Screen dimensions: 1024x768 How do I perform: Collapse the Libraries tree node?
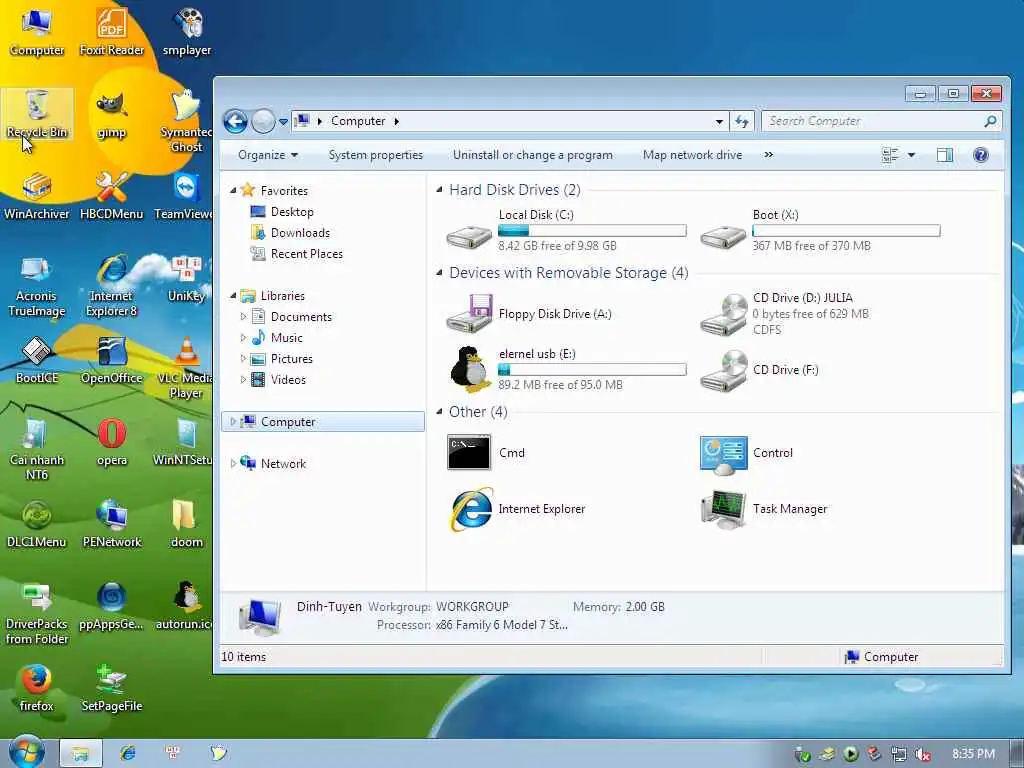[x=233, y=296]
